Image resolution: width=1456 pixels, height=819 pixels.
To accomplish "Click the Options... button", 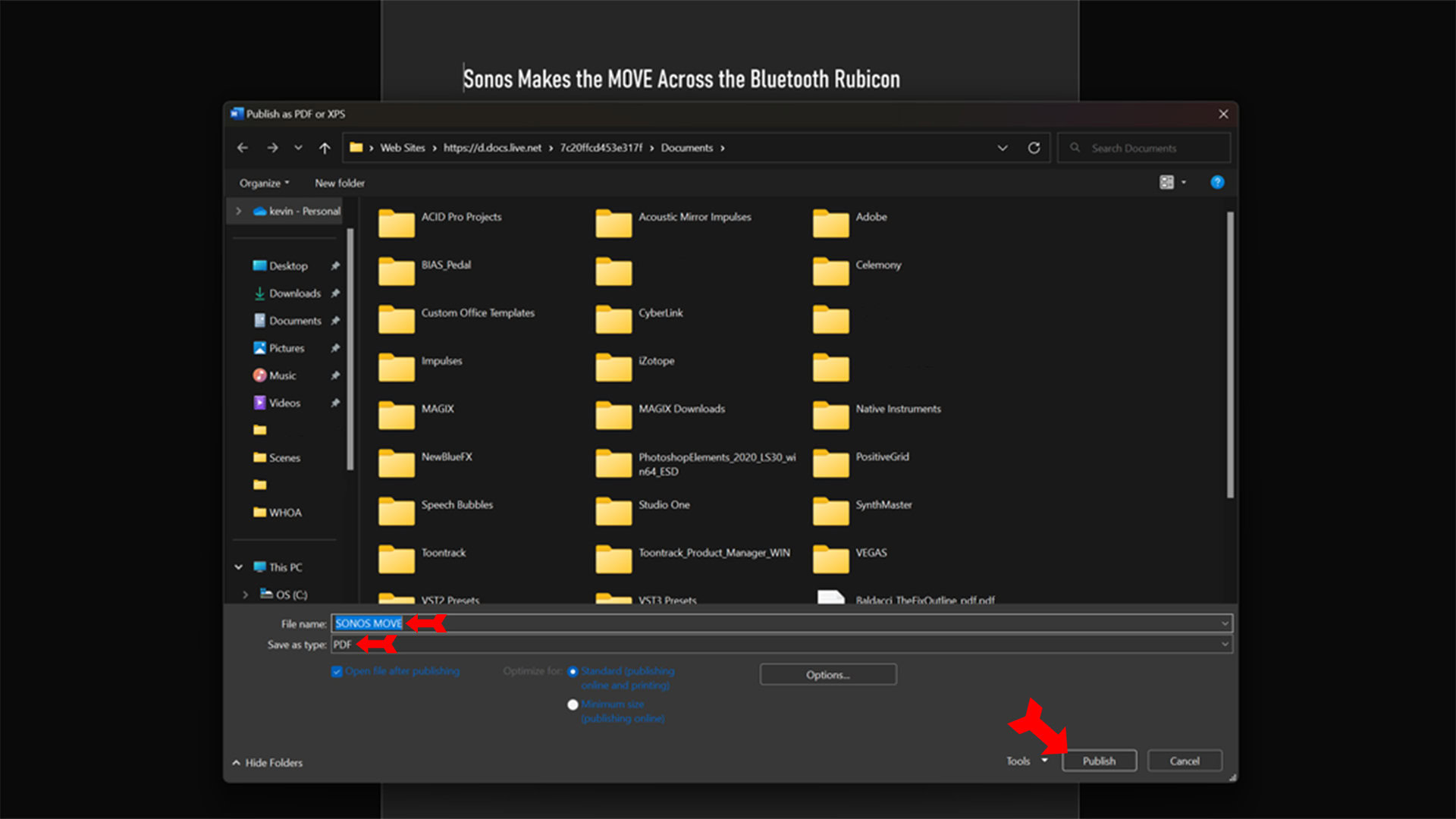I will pyautogui.click(x=827, y=674).
